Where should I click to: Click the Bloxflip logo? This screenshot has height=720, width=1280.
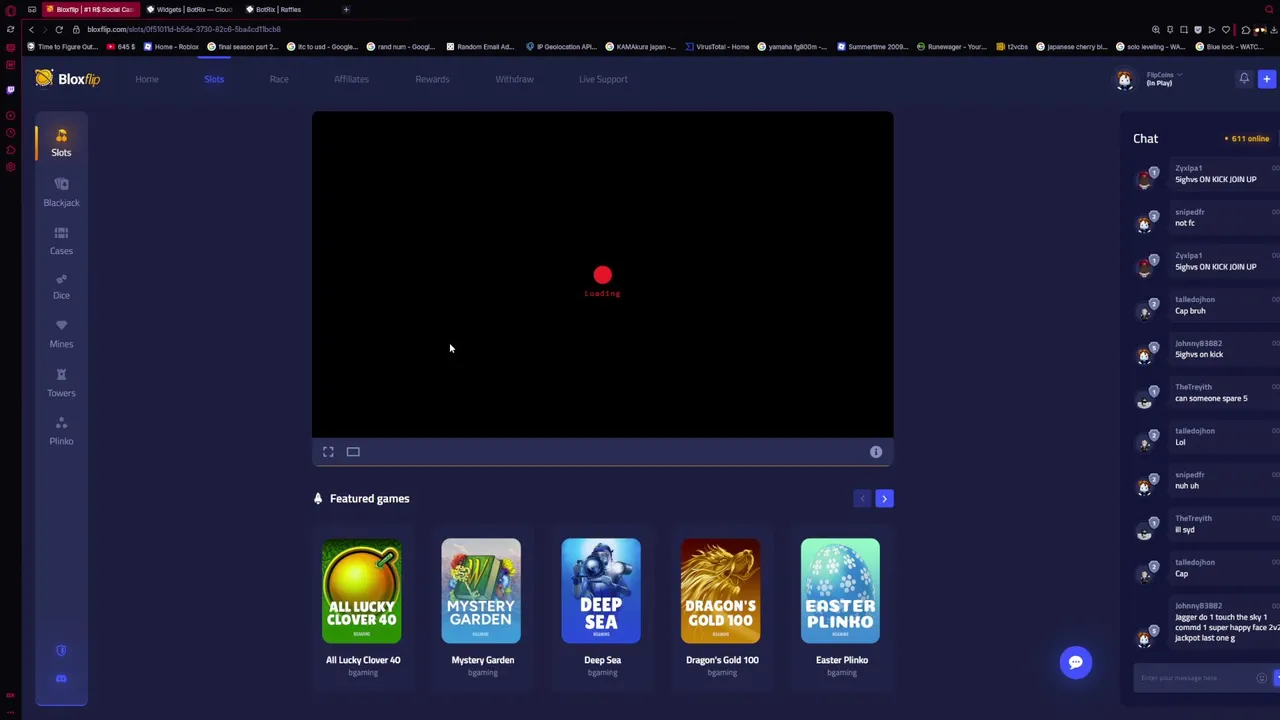click(68, 79)
